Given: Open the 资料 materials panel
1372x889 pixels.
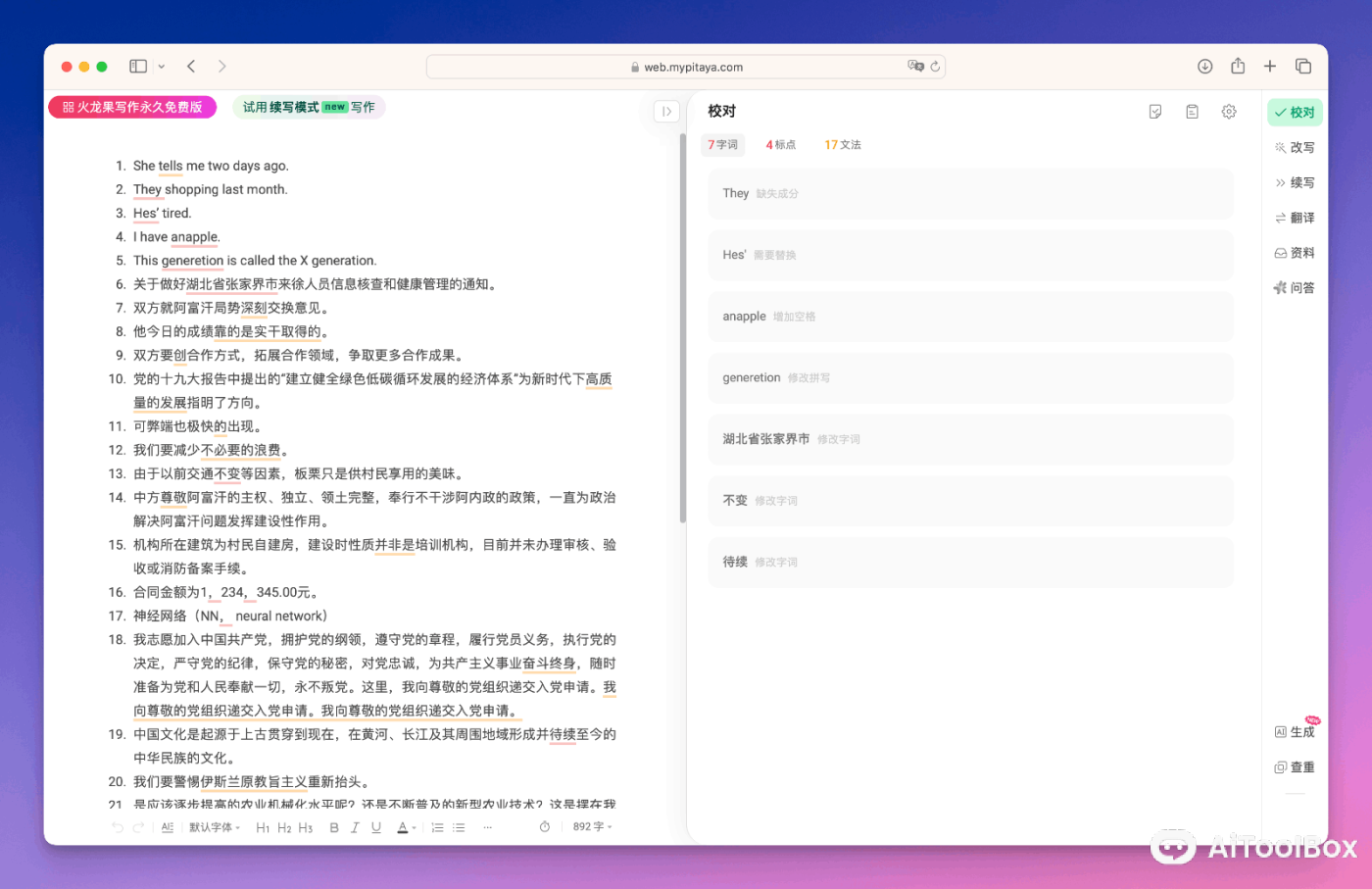Looking at the screenshot, I should coord(1295,253).
